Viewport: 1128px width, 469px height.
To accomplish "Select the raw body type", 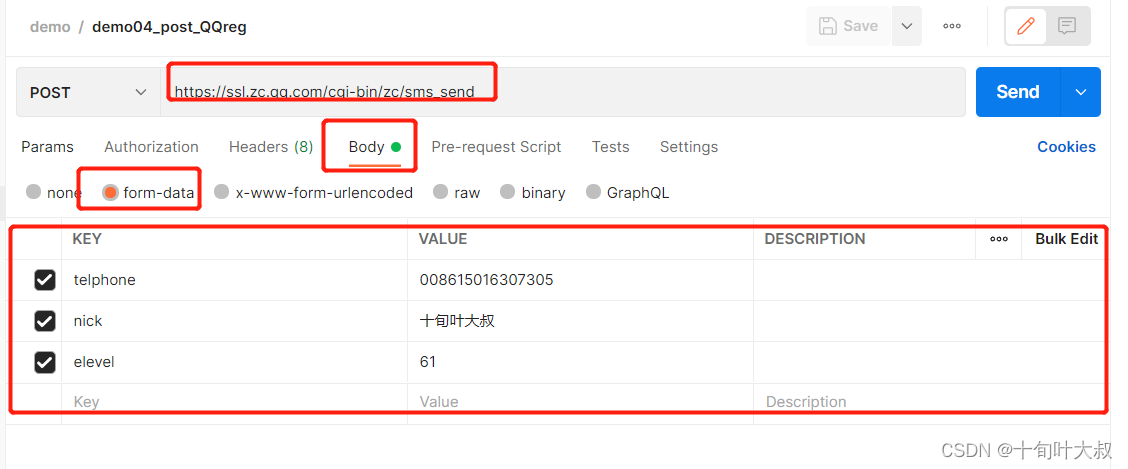I will click(x=440, y=192).
